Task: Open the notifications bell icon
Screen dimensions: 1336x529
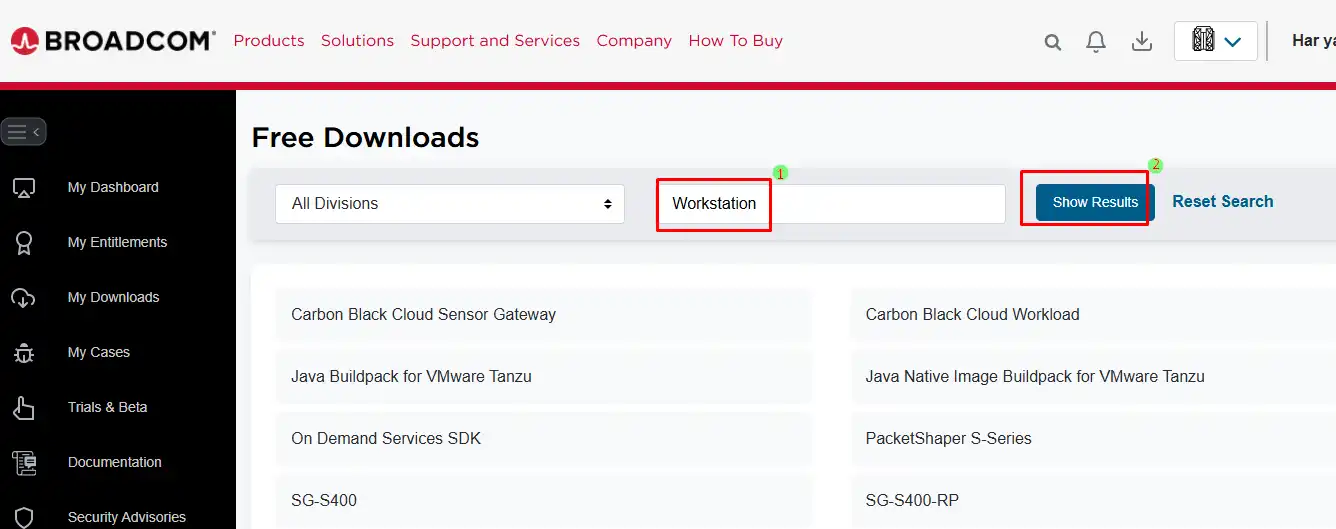Action: pos(1096,42)
